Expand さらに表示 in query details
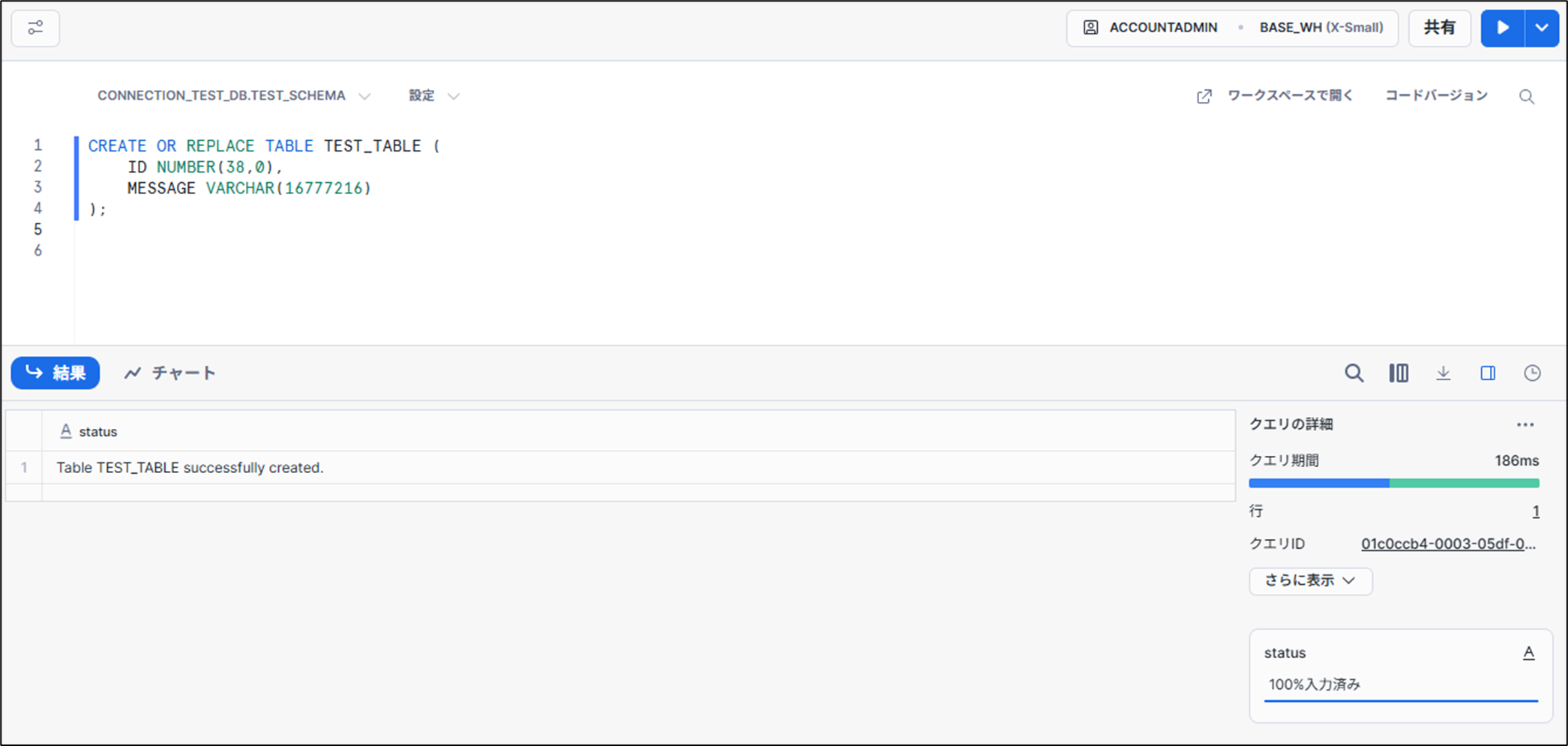 [x=1310, y=581]
